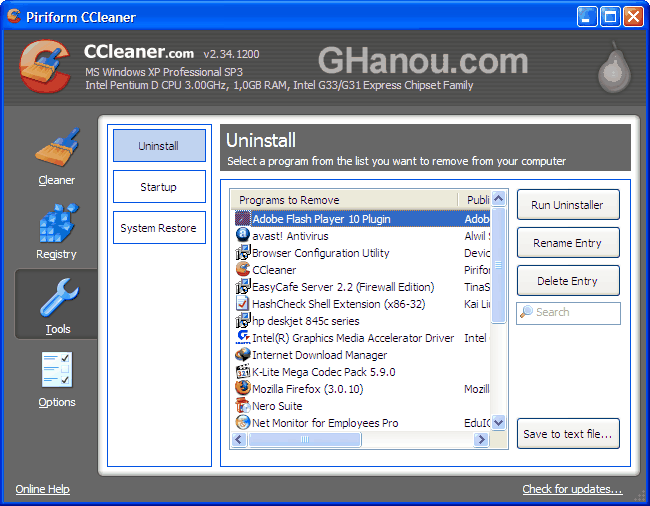Select Net Monitor for Employees Pro text
650x506 pixels.
coord(325,423)
